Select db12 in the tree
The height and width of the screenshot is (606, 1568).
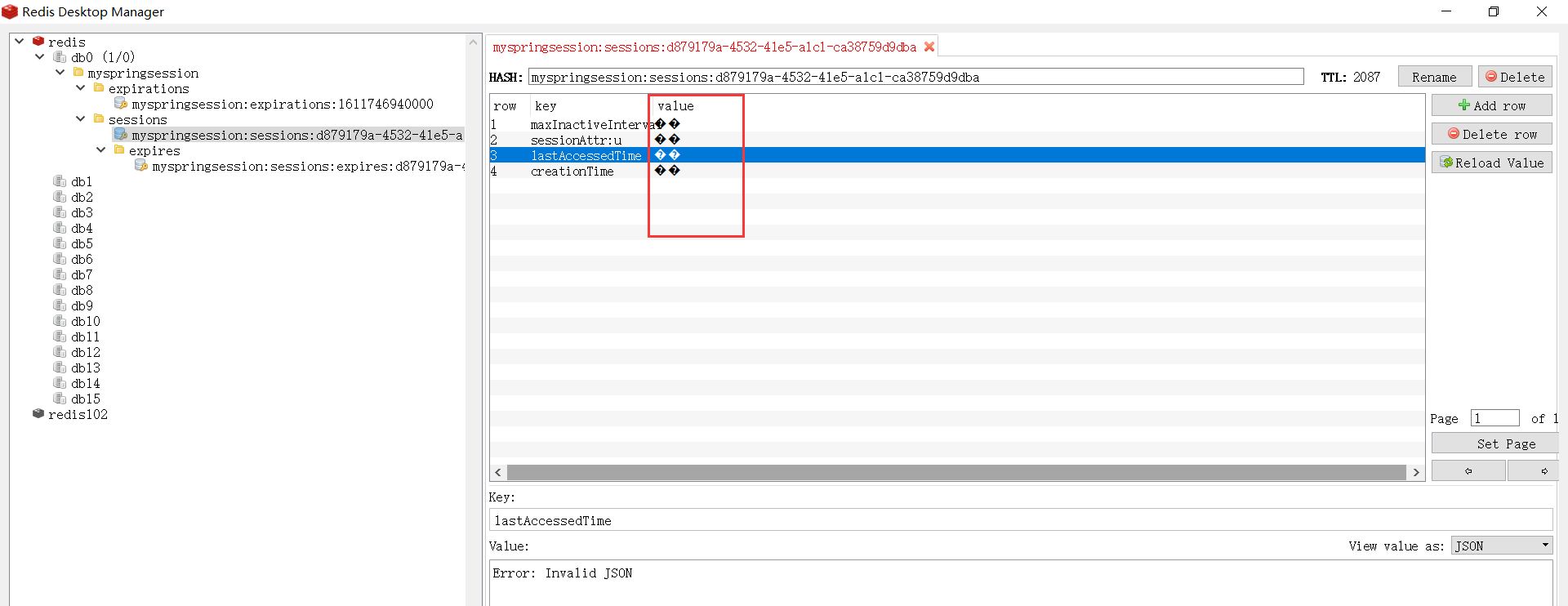(x=86, y=352)
